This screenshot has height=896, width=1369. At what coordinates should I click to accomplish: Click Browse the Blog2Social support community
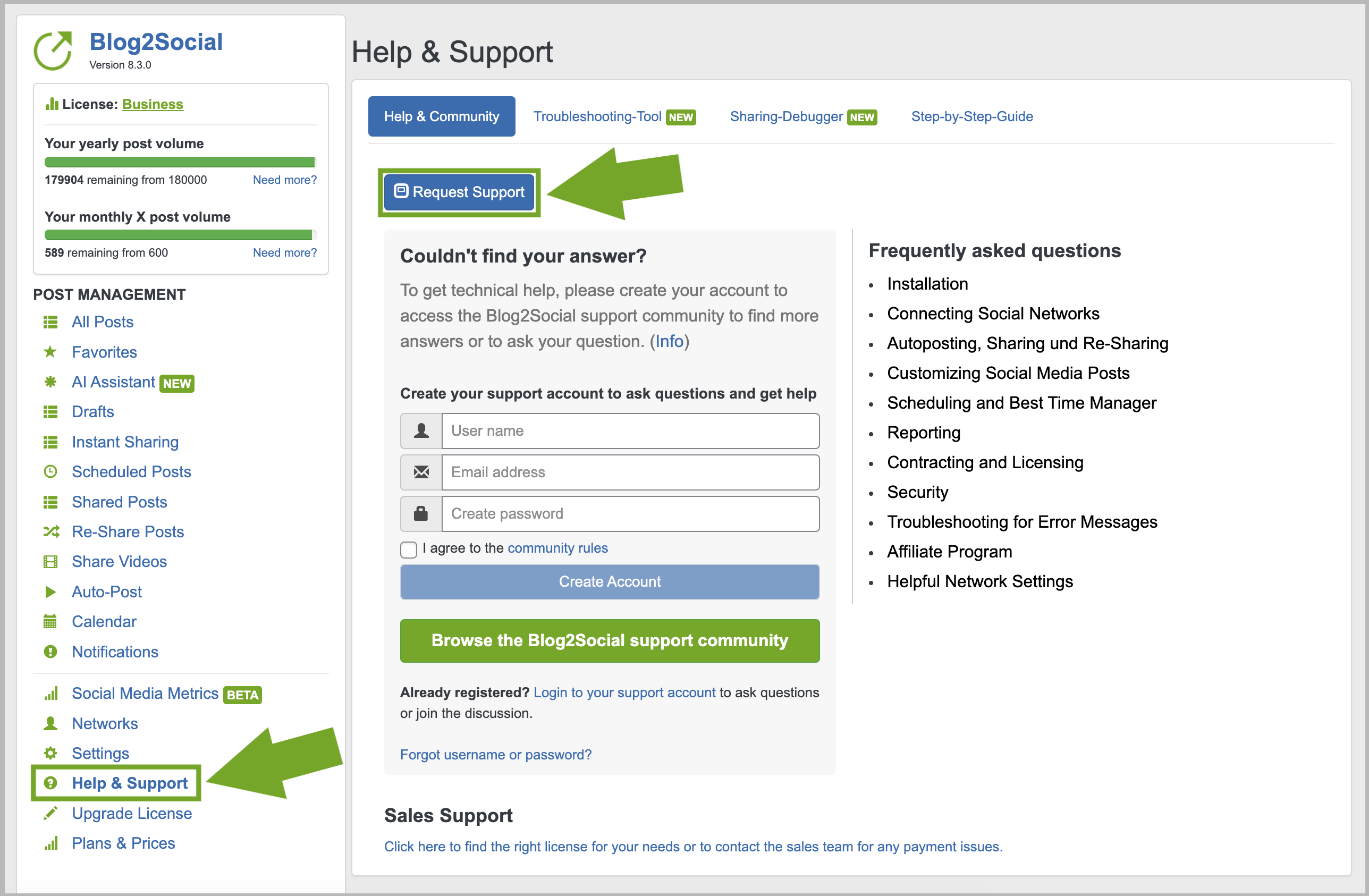pyautogui.click(x=610, y=640)
